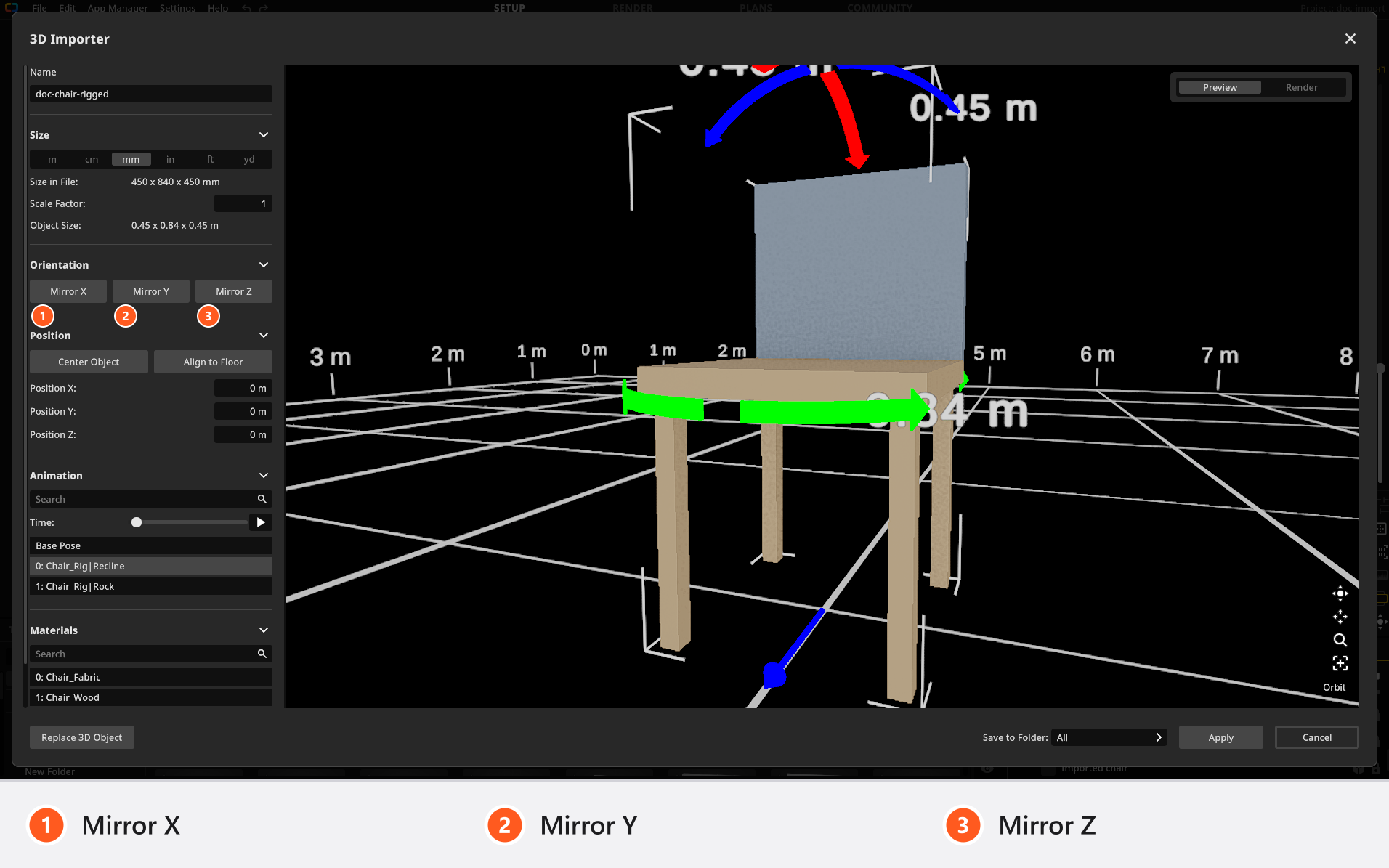Viewport: 1389px width, 868px height.
Task: Click the Scale Factor field
Action: point(243,203)
